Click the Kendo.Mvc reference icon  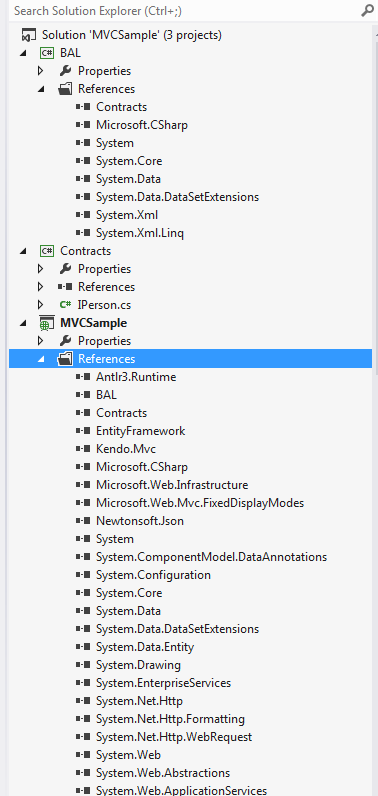83,449
